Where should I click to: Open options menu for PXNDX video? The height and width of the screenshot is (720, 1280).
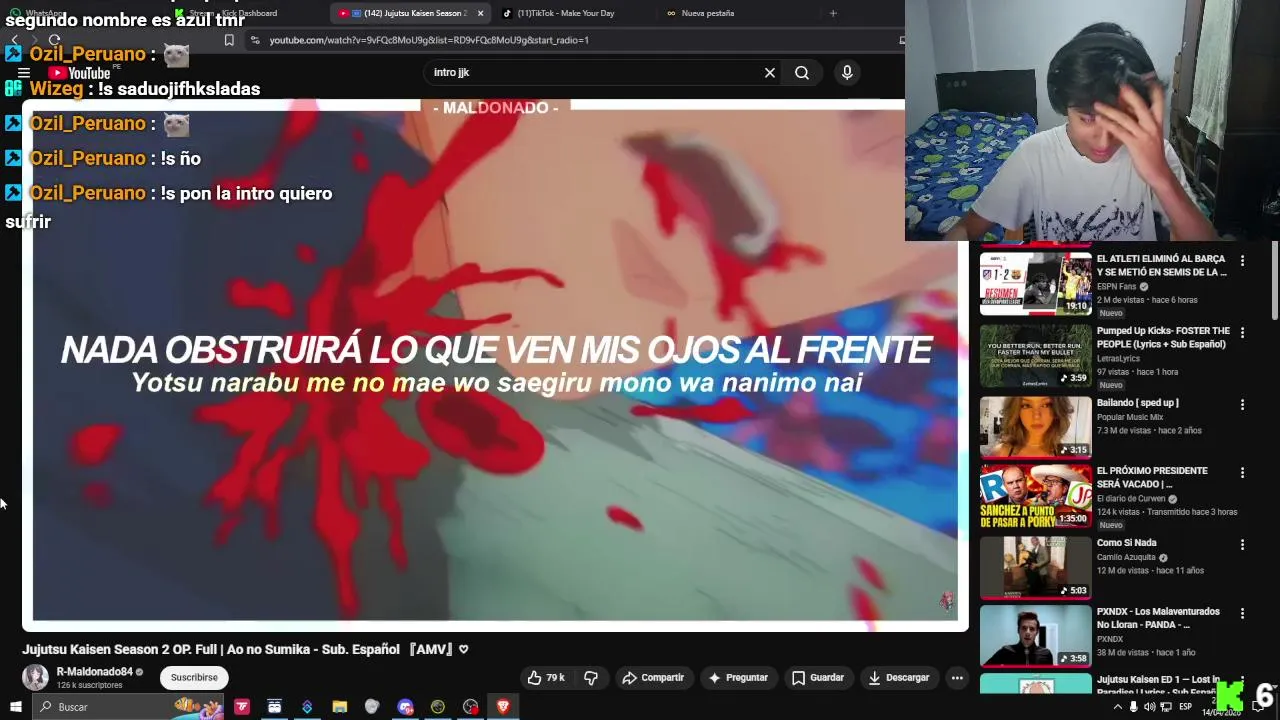tap(1242, 614)
